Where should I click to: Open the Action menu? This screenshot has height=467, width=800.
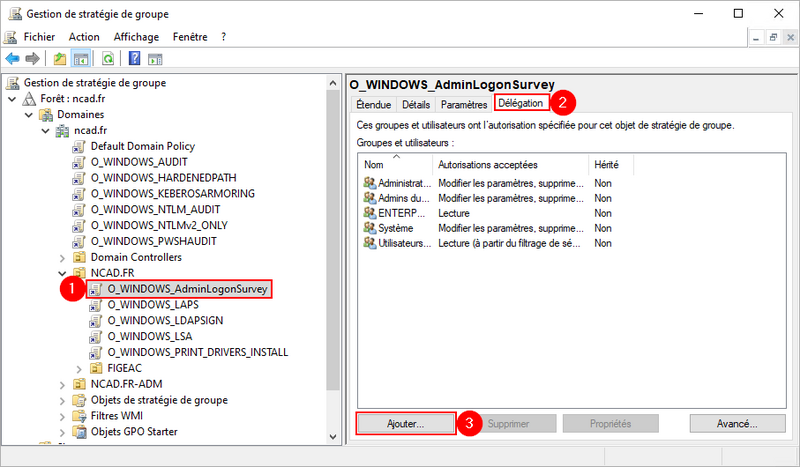pos(84,36)
